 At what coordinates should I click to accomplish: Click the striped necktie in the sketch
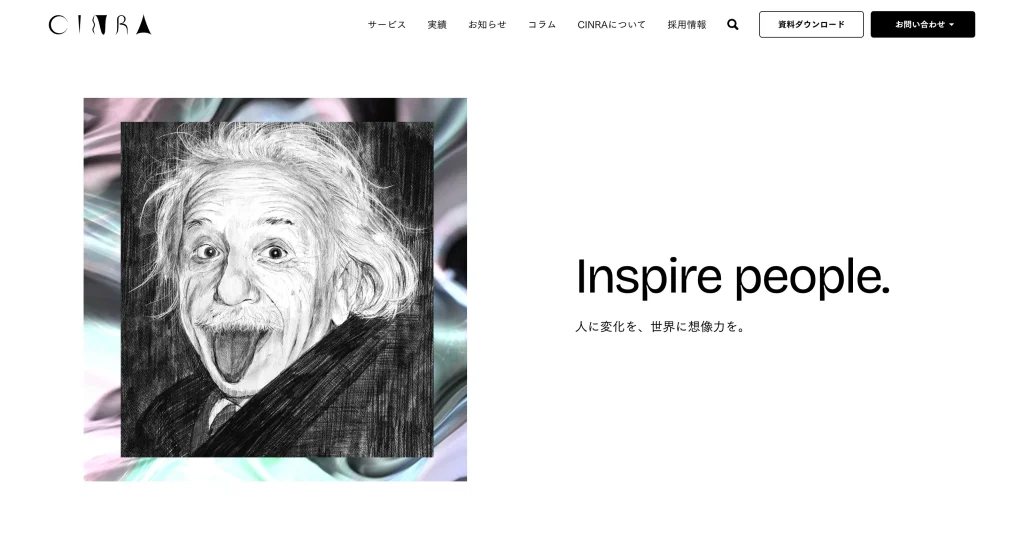click(x=221, y=412)
